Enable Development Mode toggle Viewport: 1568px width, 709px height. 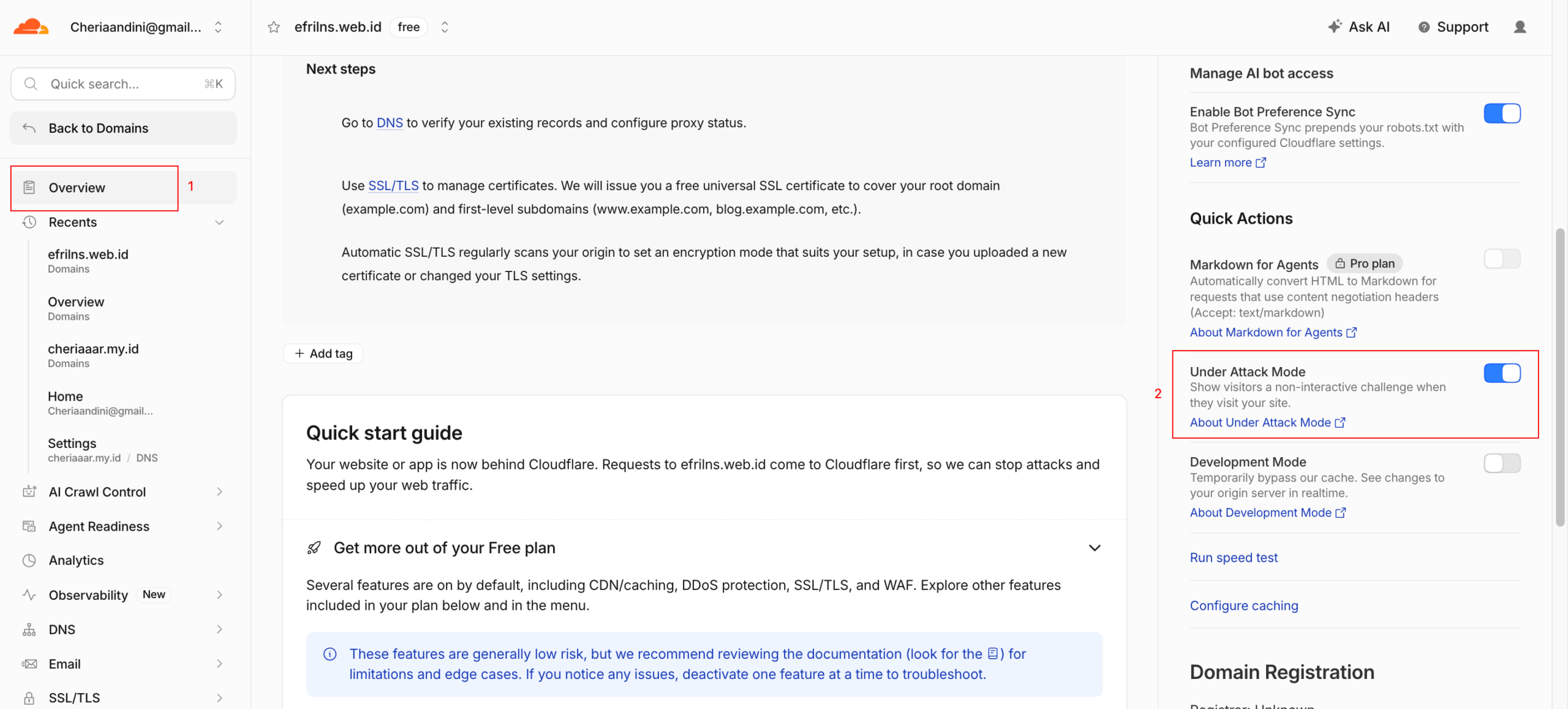click(1502, 463)
